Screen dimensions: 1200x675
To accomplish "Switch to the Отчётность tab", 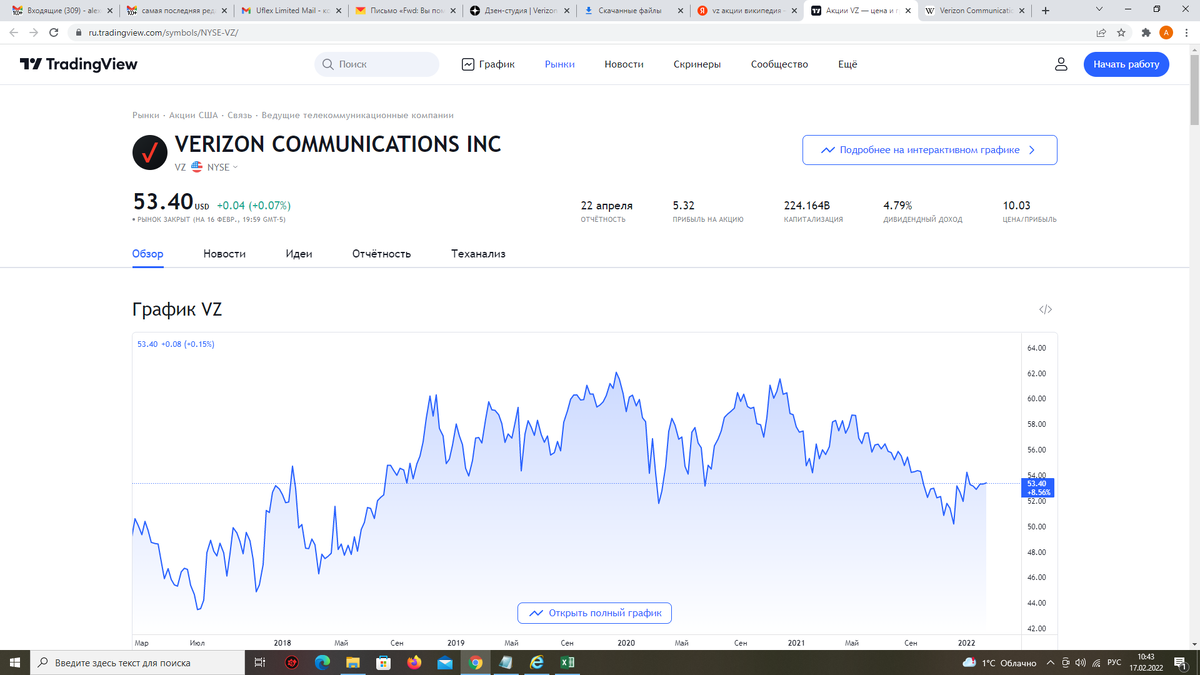I will 382,254.
